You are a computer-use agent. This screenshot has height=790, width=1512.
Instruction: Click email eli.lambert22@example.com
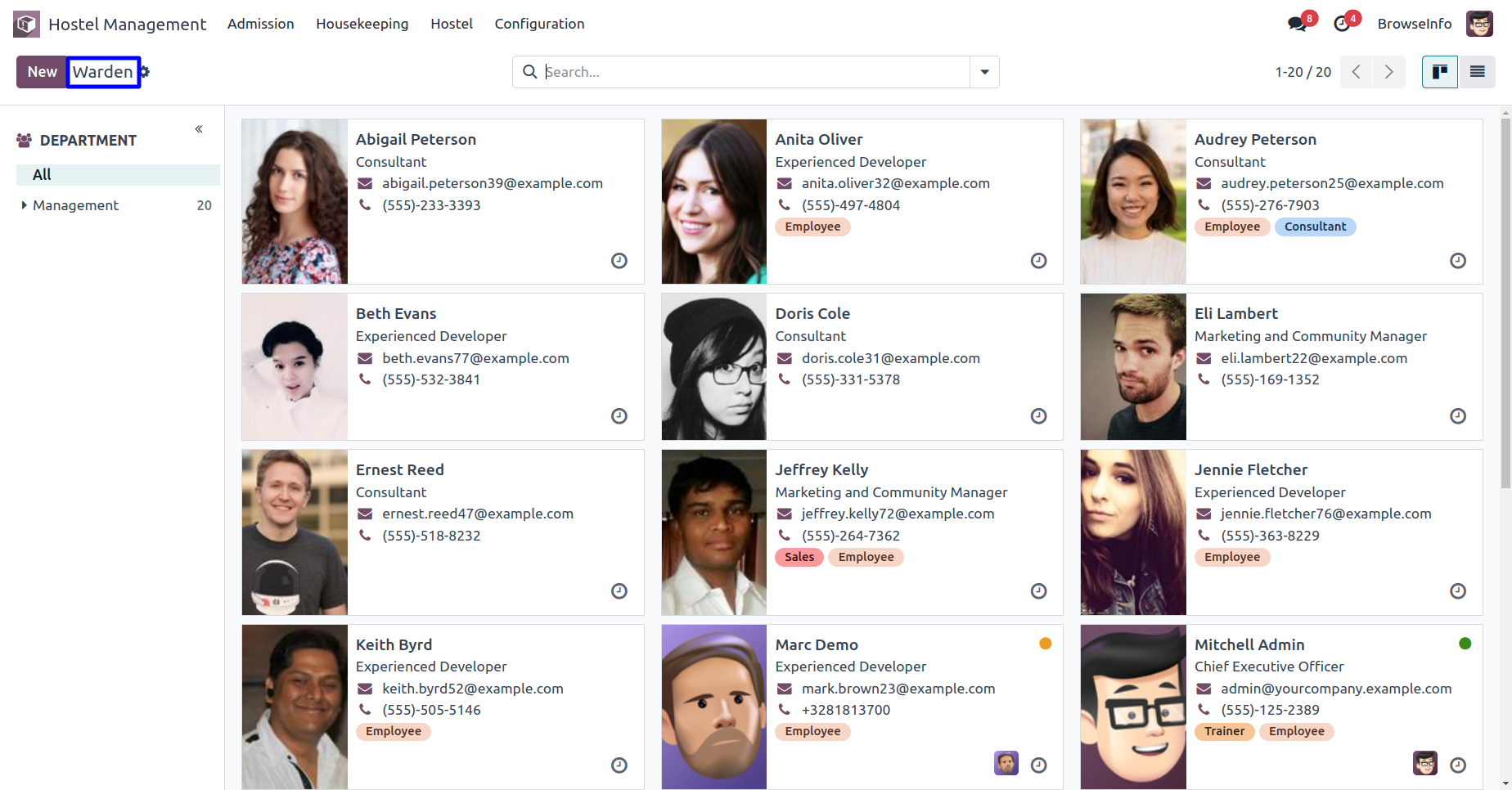tap(1314, 358)
